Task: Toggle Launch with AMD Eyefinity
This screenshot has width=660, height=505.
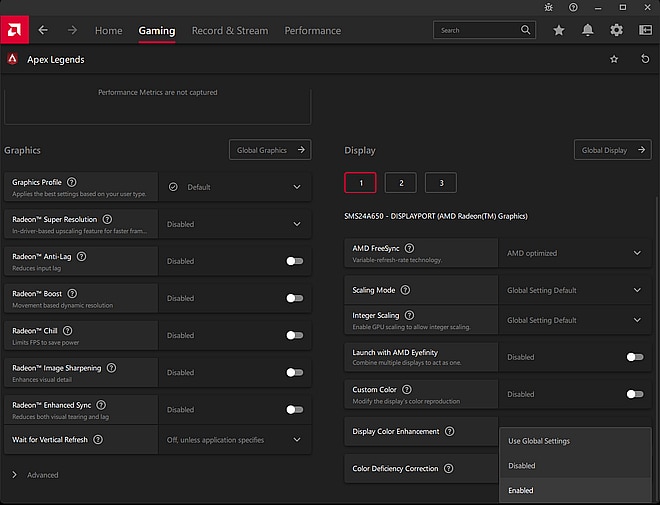Action: pos(635,357)
